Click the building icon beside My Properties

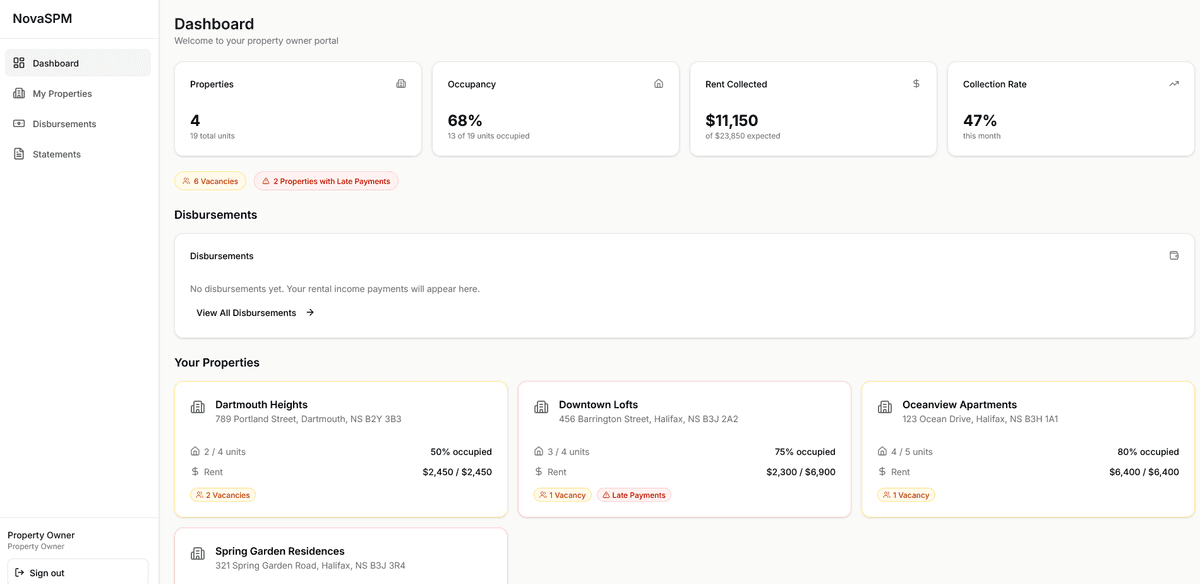coord(18,93)
